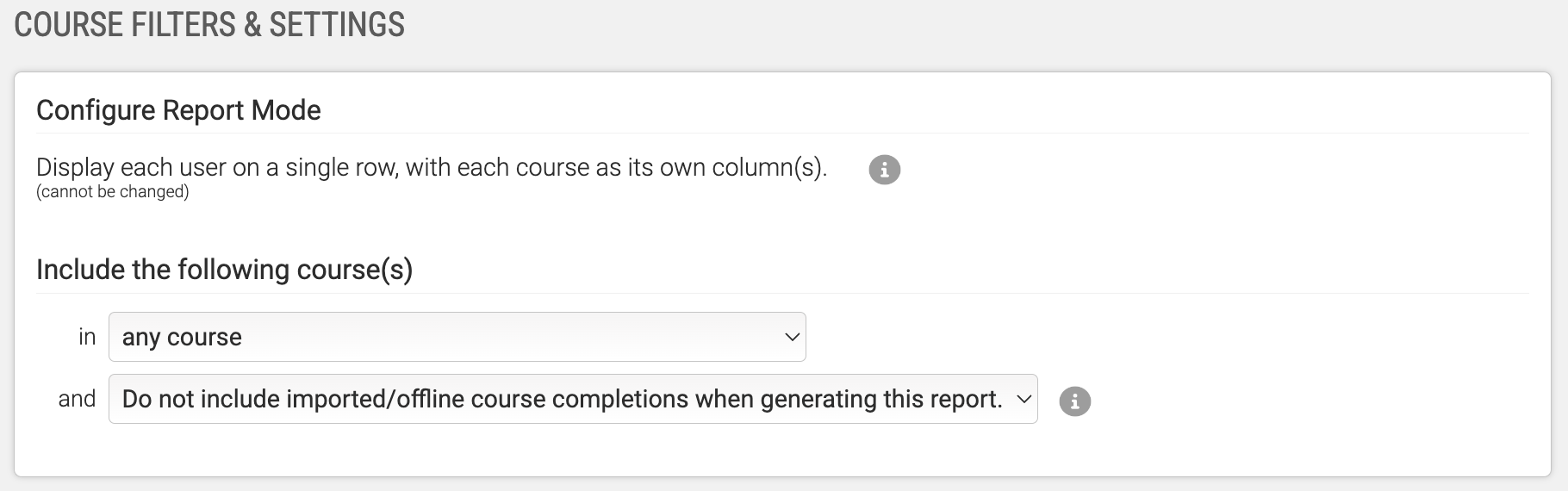1568x491 pixels.
Task: Click the "(cannot be changed)" note
Action: point(112,192)
